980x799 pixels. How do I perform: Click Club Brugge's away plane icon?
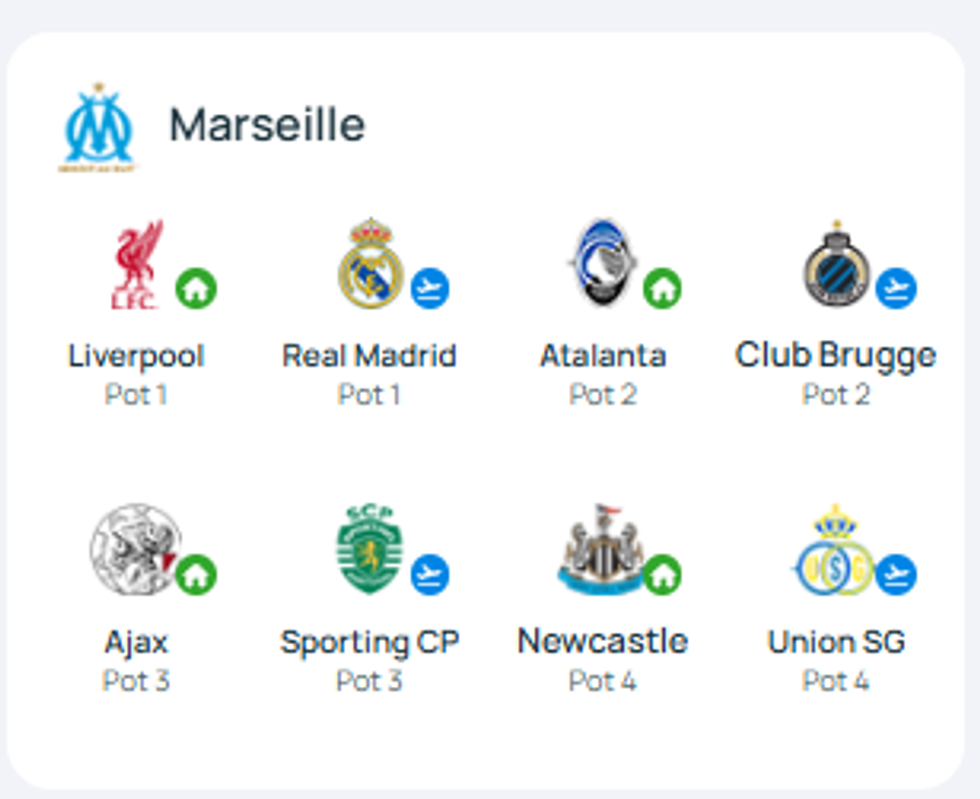pyautogui.click(x=896, y=289)
